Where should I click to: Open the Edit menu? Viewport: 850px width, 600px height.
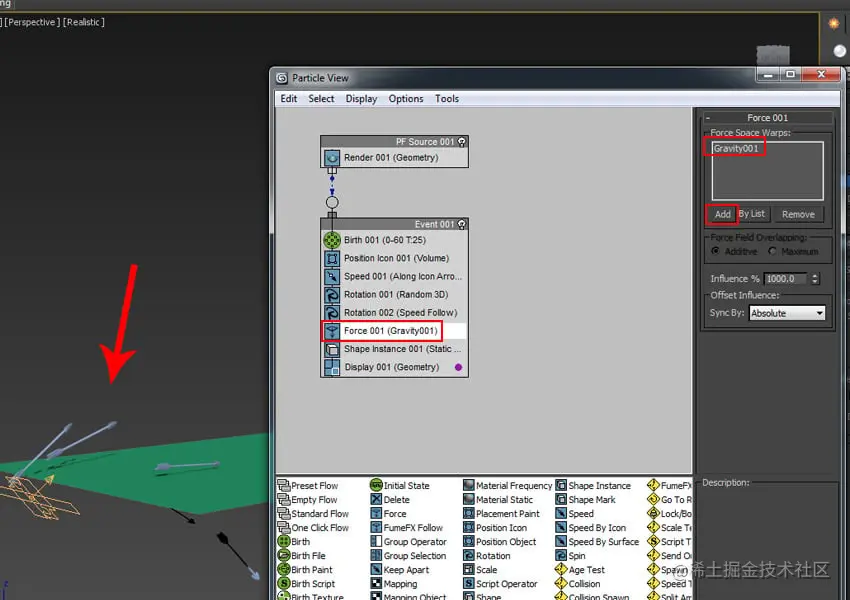click(288, 99)
